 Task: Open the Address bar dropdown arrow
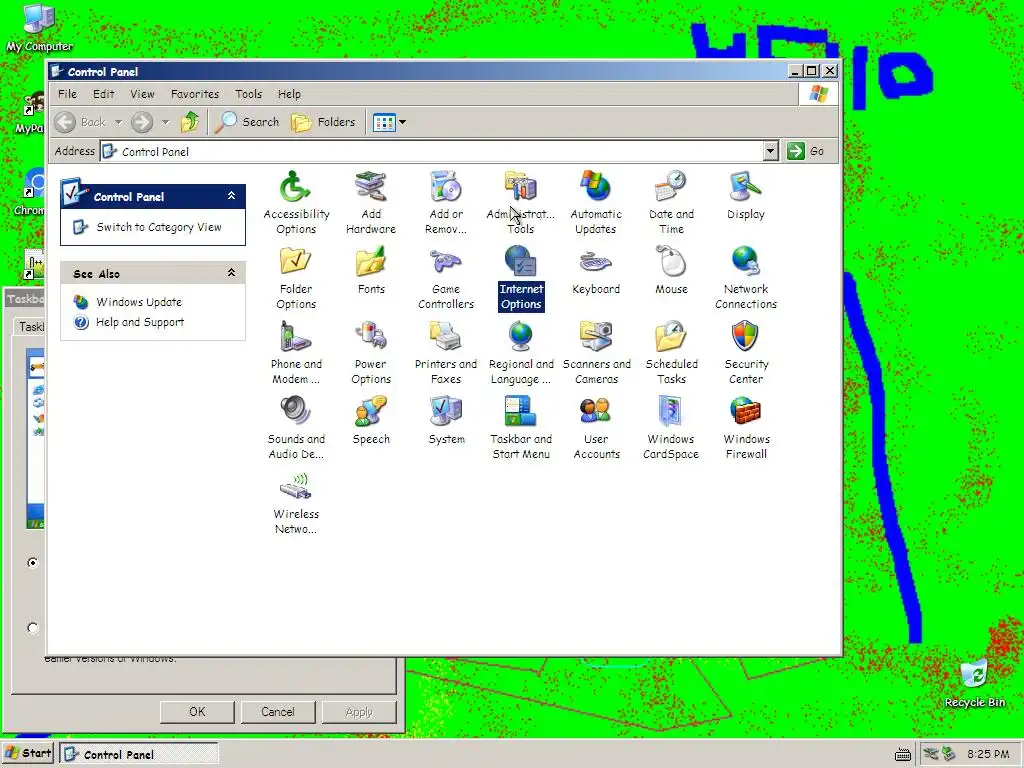point(771,152)
